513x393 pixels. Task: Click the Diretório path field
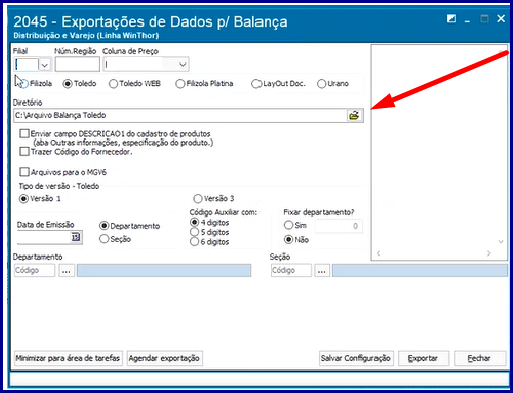pyautogui.click(x=180, y=115)
